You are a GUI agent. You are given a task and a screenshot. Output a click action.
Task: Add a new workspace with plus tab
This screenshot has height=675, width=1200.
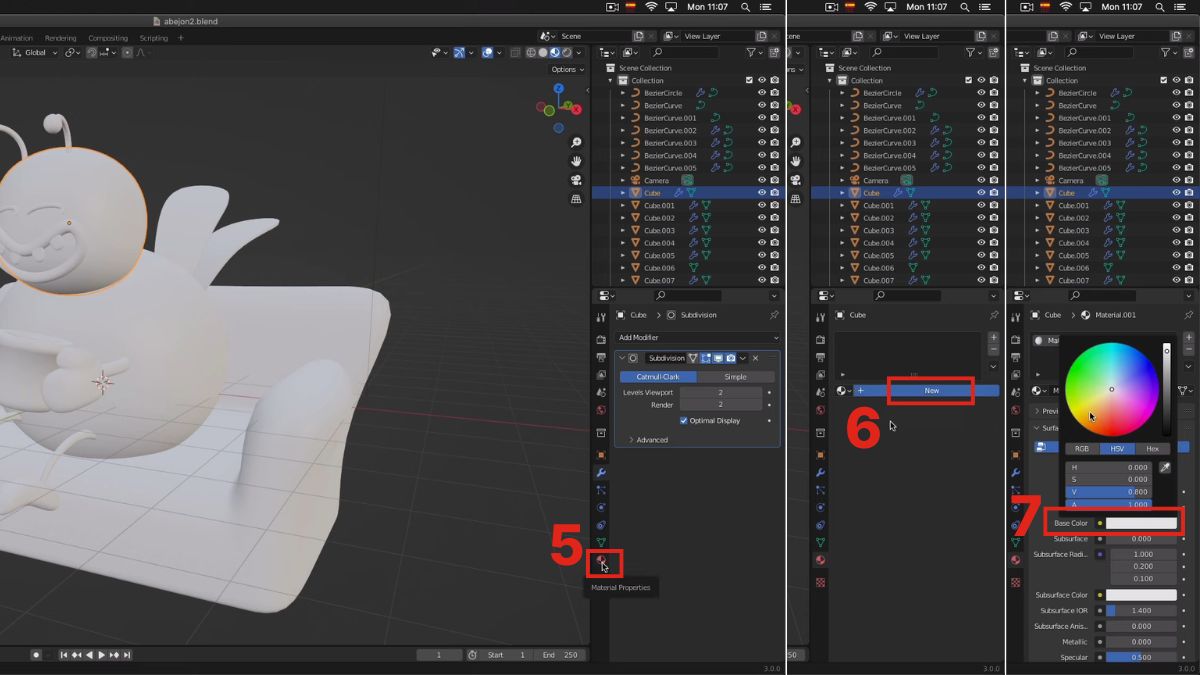pyautogui.click(x=181, y=38)
